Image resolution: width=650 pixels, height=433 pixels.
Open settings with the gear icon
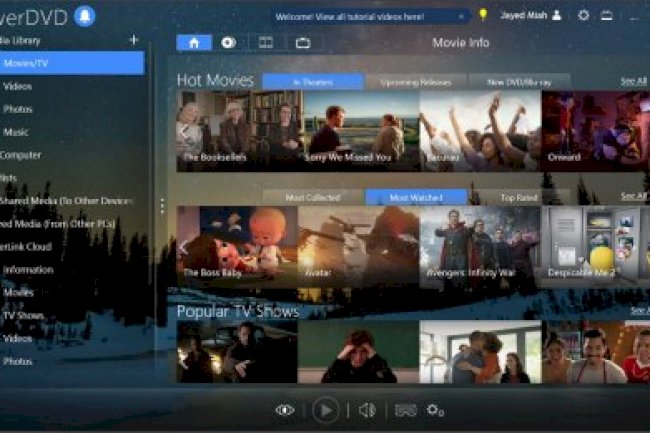(x=583, y=15)
